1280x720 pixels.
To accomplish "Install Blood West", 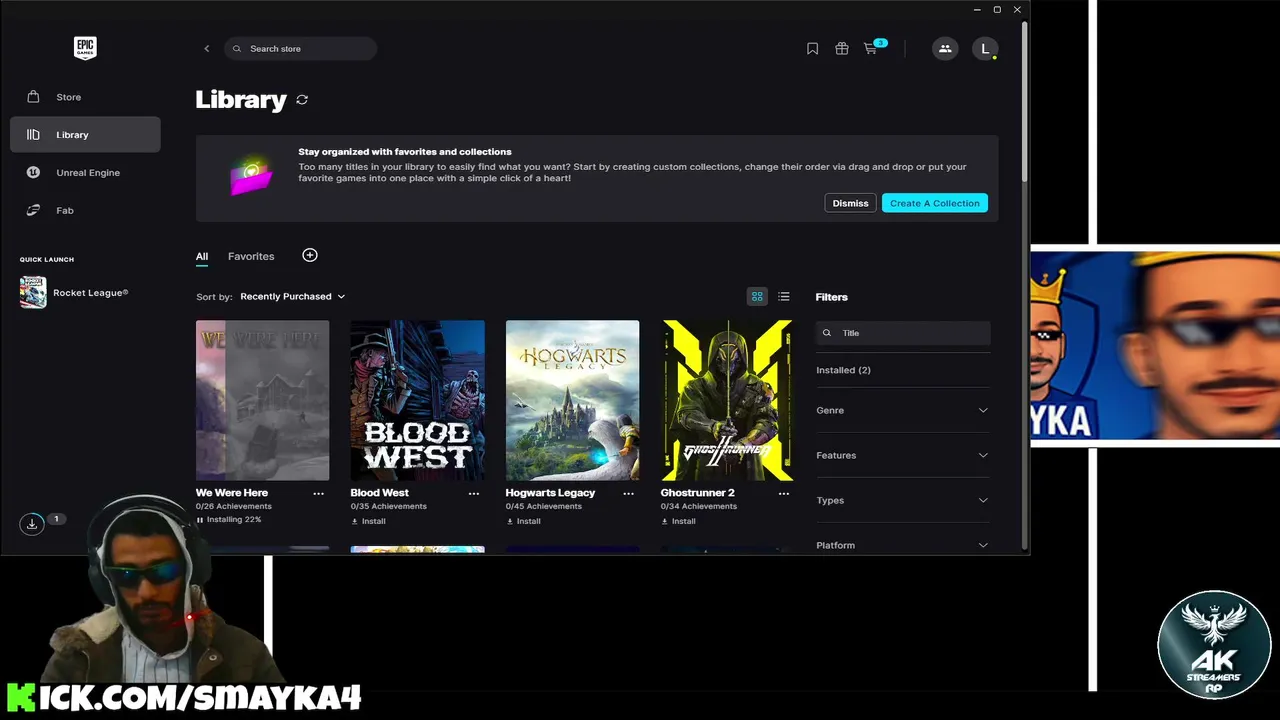I will pos(368,521).
